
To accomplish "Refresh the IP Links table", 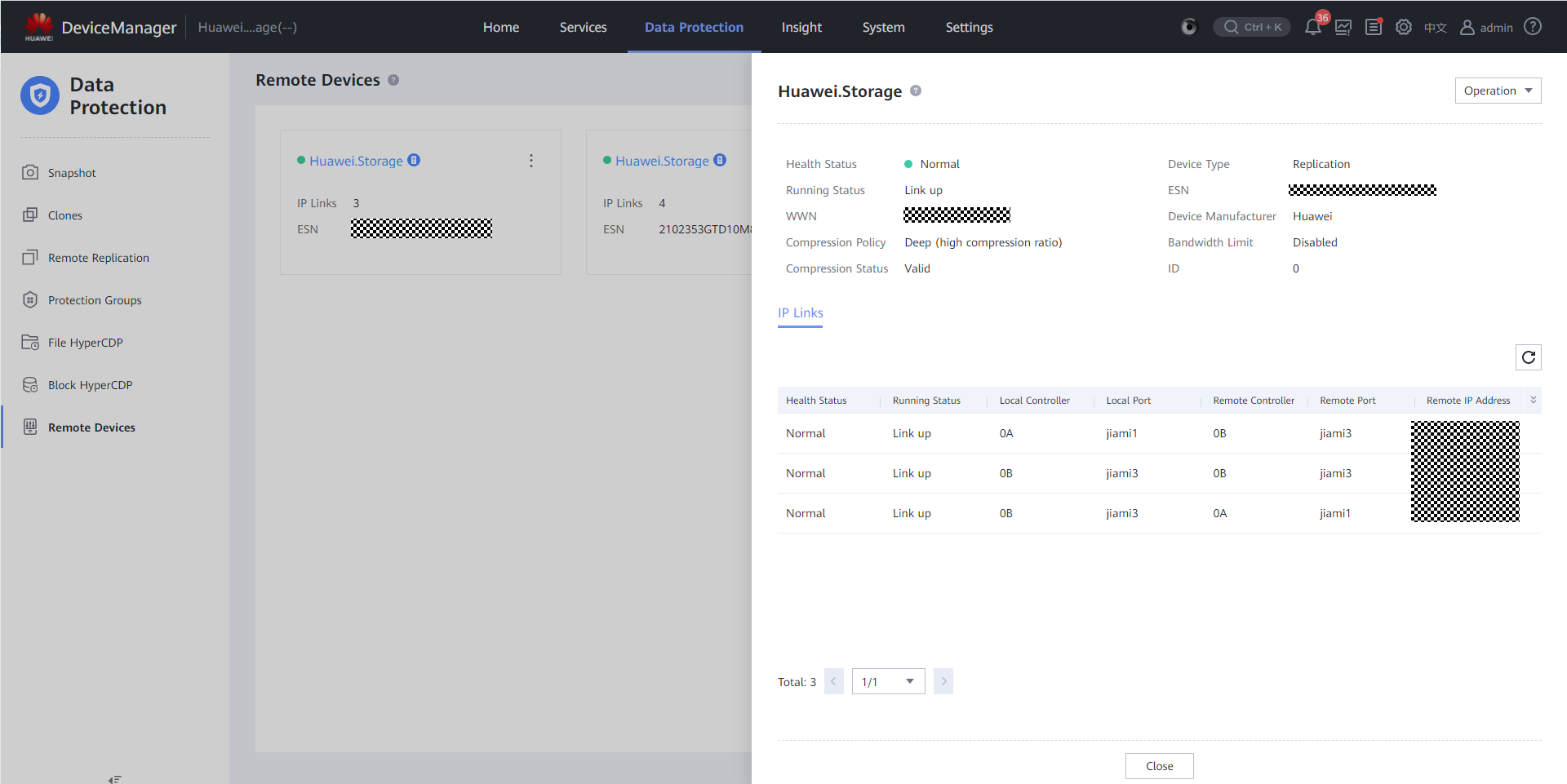I will [x=1528, y=357].
